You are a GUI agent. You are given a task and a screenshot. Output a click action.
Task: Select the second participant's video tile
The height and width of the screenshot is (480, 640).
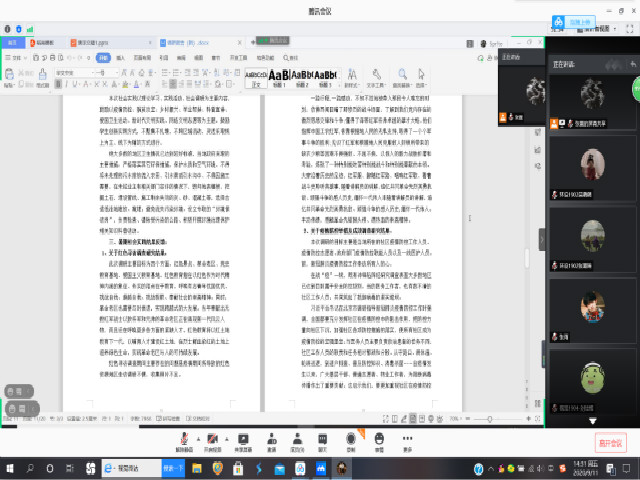(593, 168)
